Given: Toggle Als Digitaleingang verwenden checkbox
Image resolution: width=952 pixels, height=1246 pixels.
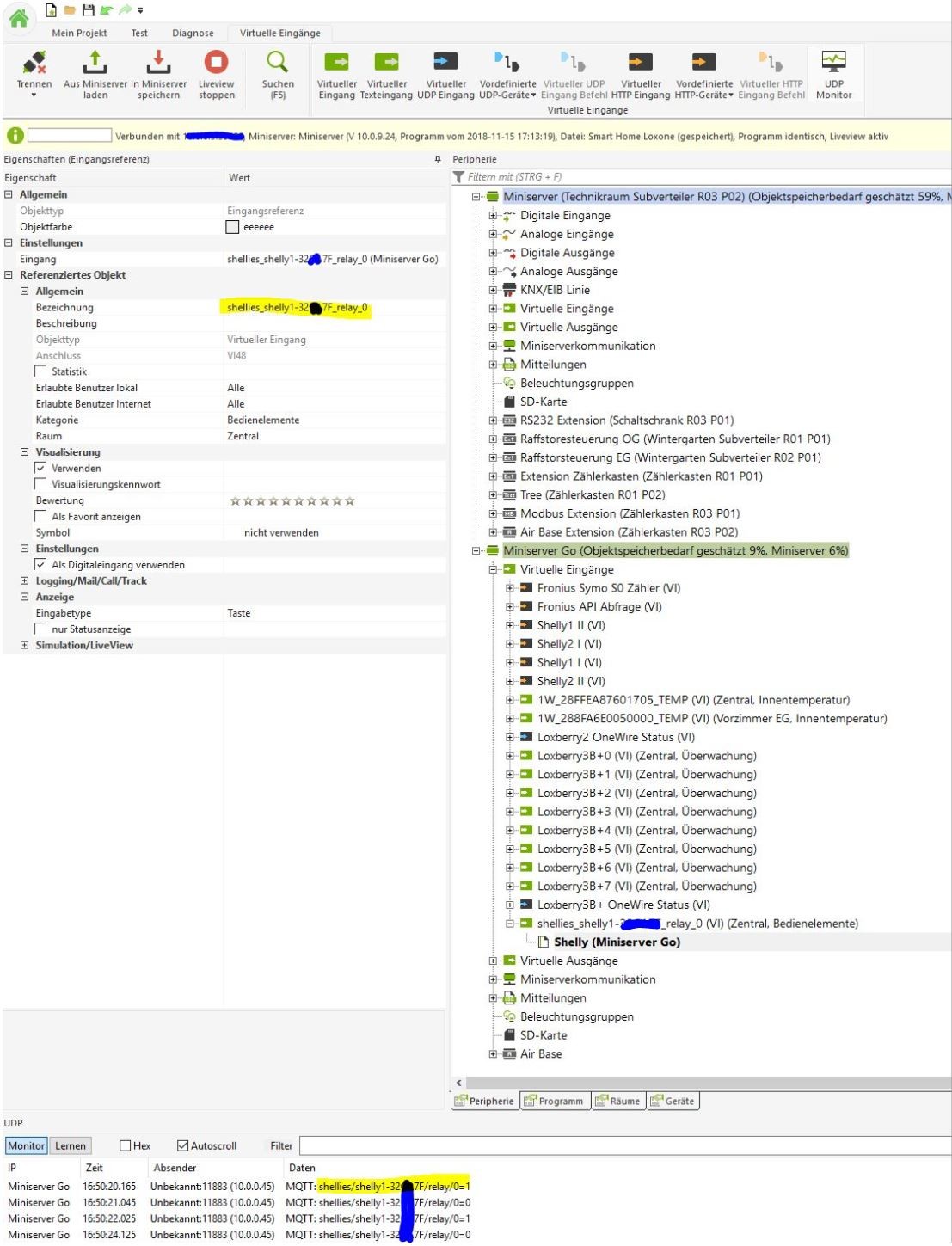Looking at the screenshot, I should (40, 565).
